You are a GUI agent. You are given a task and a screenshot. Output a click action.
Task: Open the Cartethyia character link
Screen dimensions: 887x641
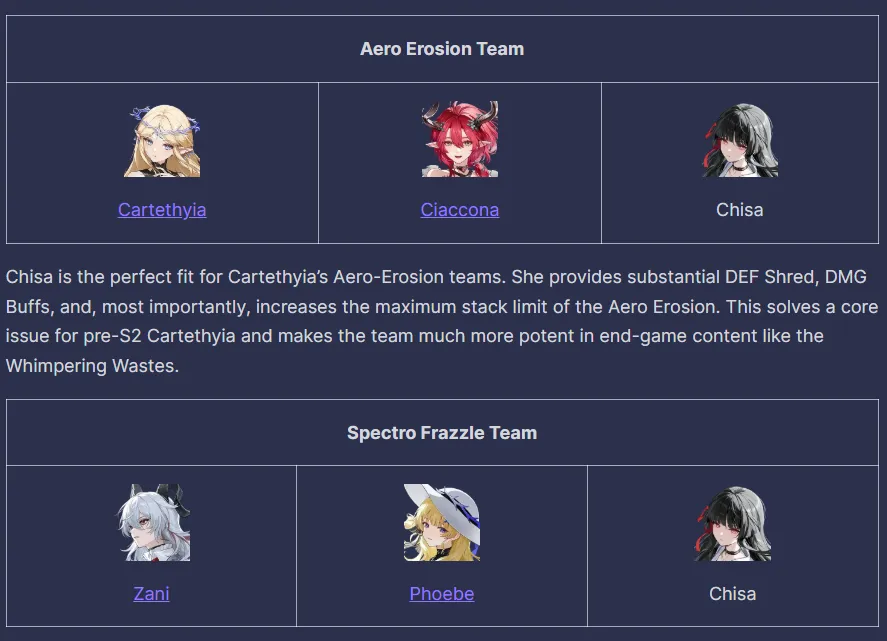(x=162, y=210)
